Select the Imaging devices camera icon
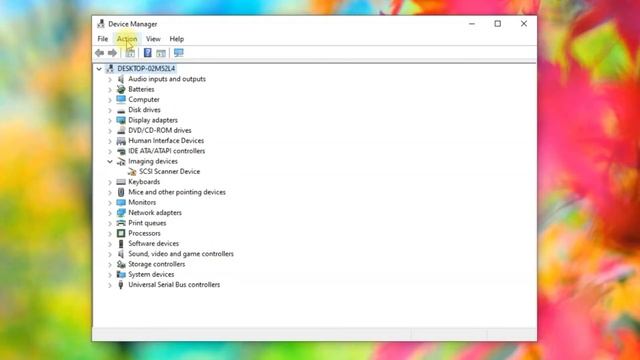The width and height of the screenshot is (640, 360). (121, 162)
